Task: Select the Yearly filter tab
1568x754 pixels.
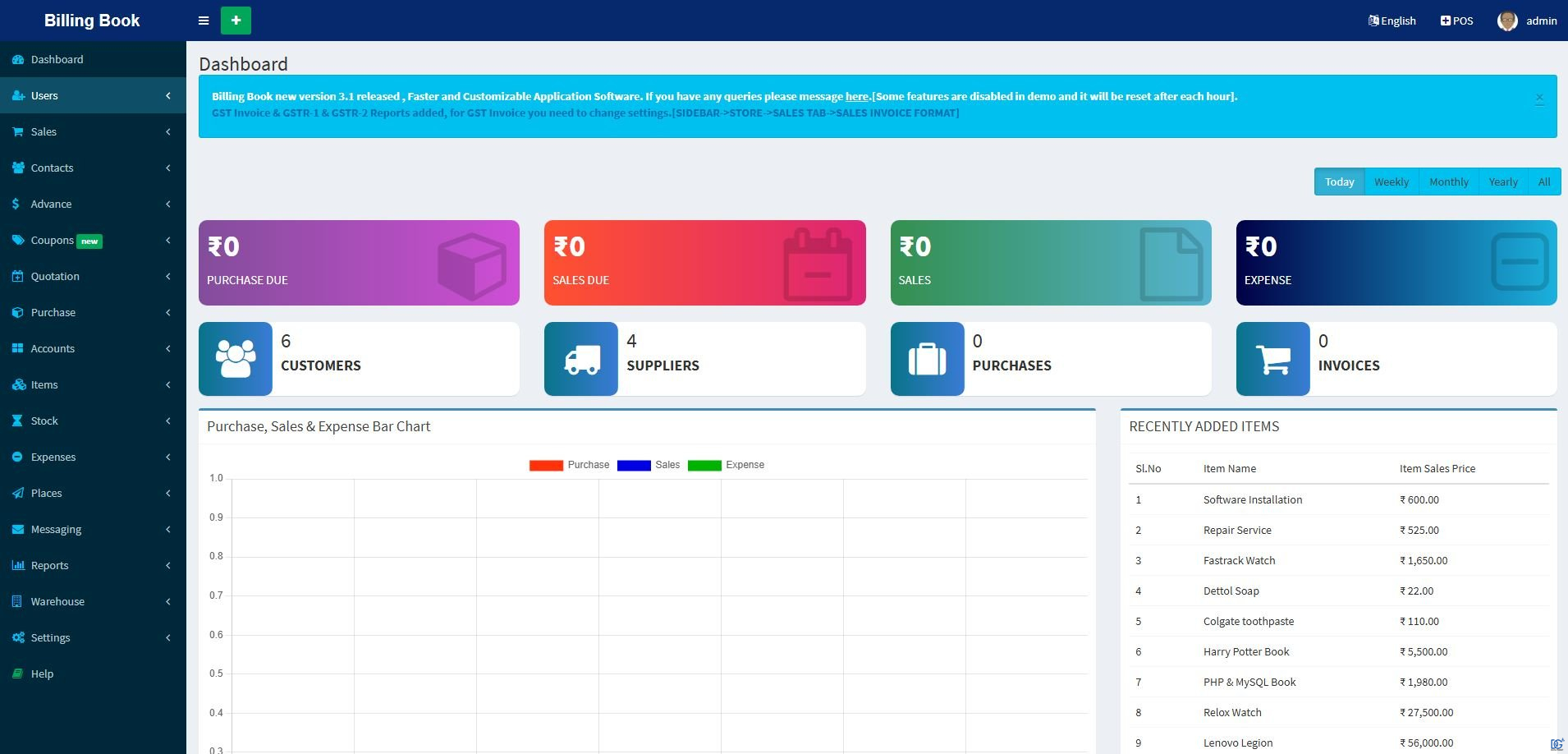Action: [x=1502, y=182]
